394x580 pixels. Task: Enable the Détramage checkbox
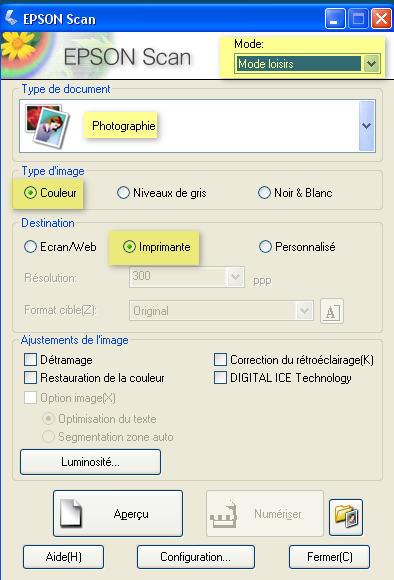[x=30, y=359]
